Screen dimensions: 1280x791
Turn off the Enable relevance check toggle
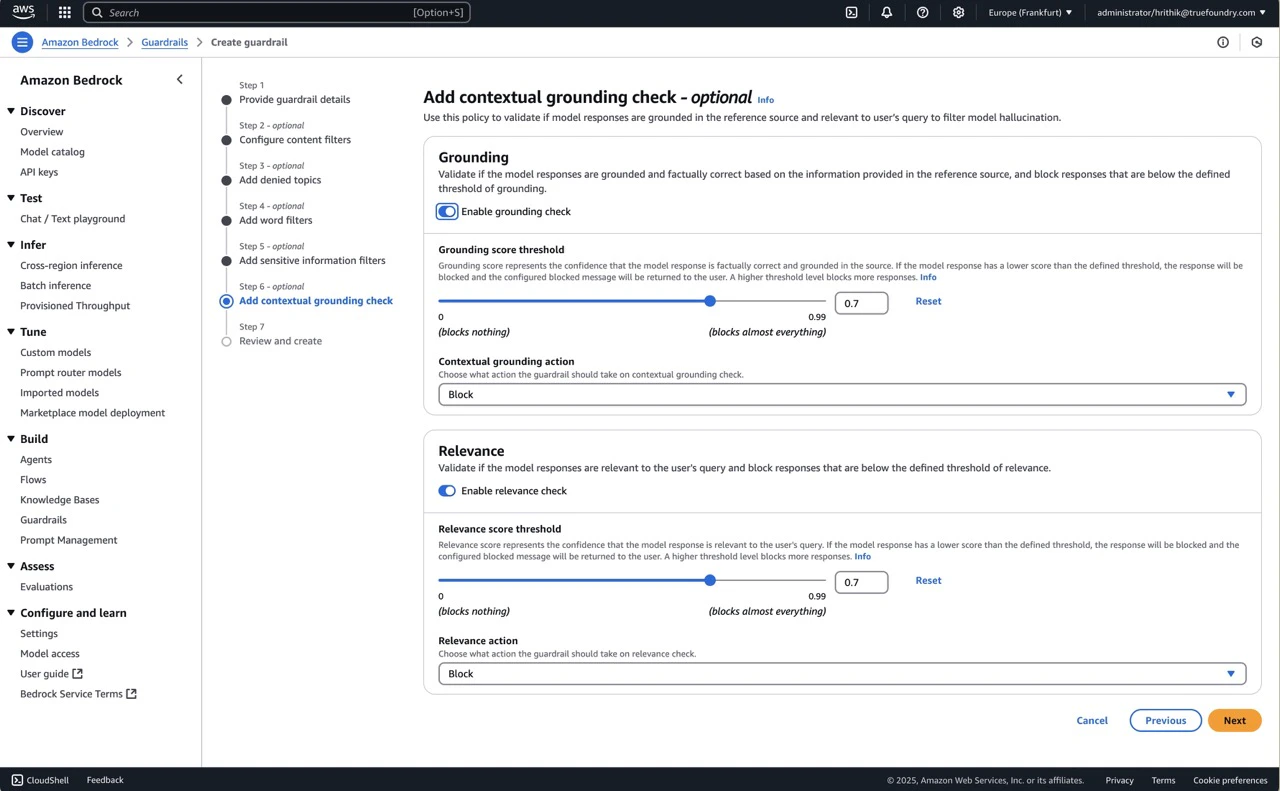(446, 490)
